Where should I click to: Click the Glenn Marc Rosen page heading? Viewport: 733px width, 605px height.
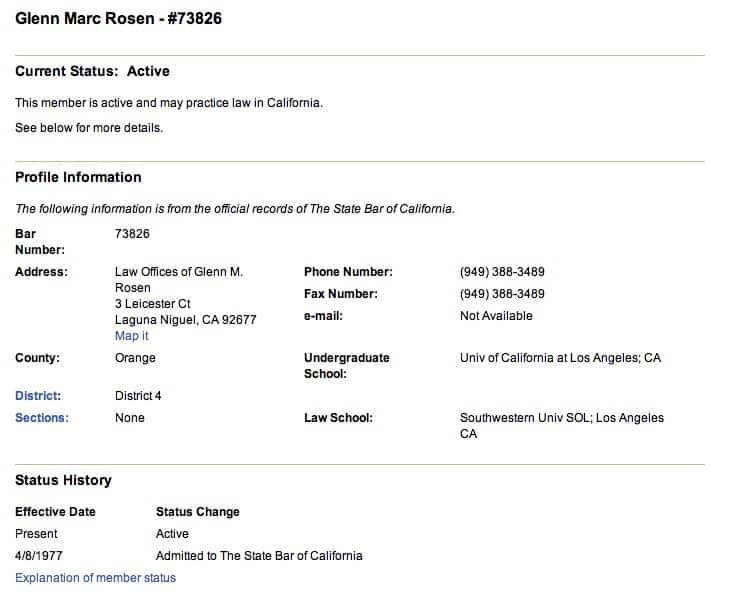pos(118,18)
